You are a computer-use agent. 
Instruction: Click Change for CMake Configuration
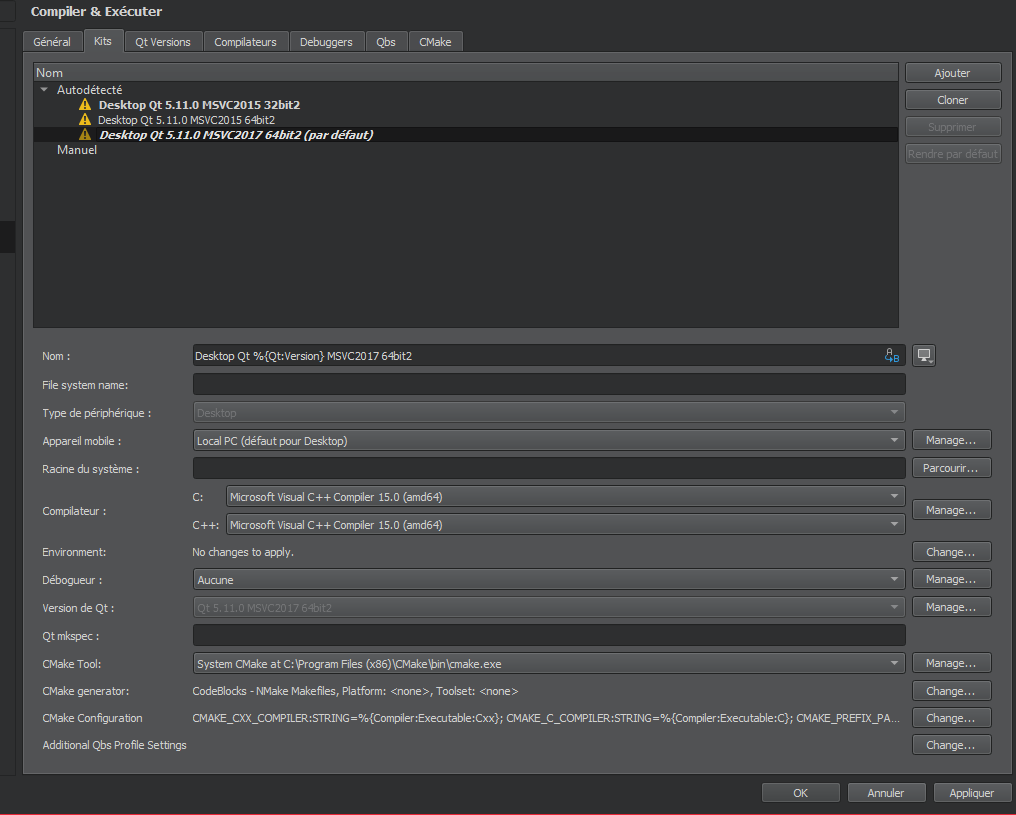pos(951,718)
